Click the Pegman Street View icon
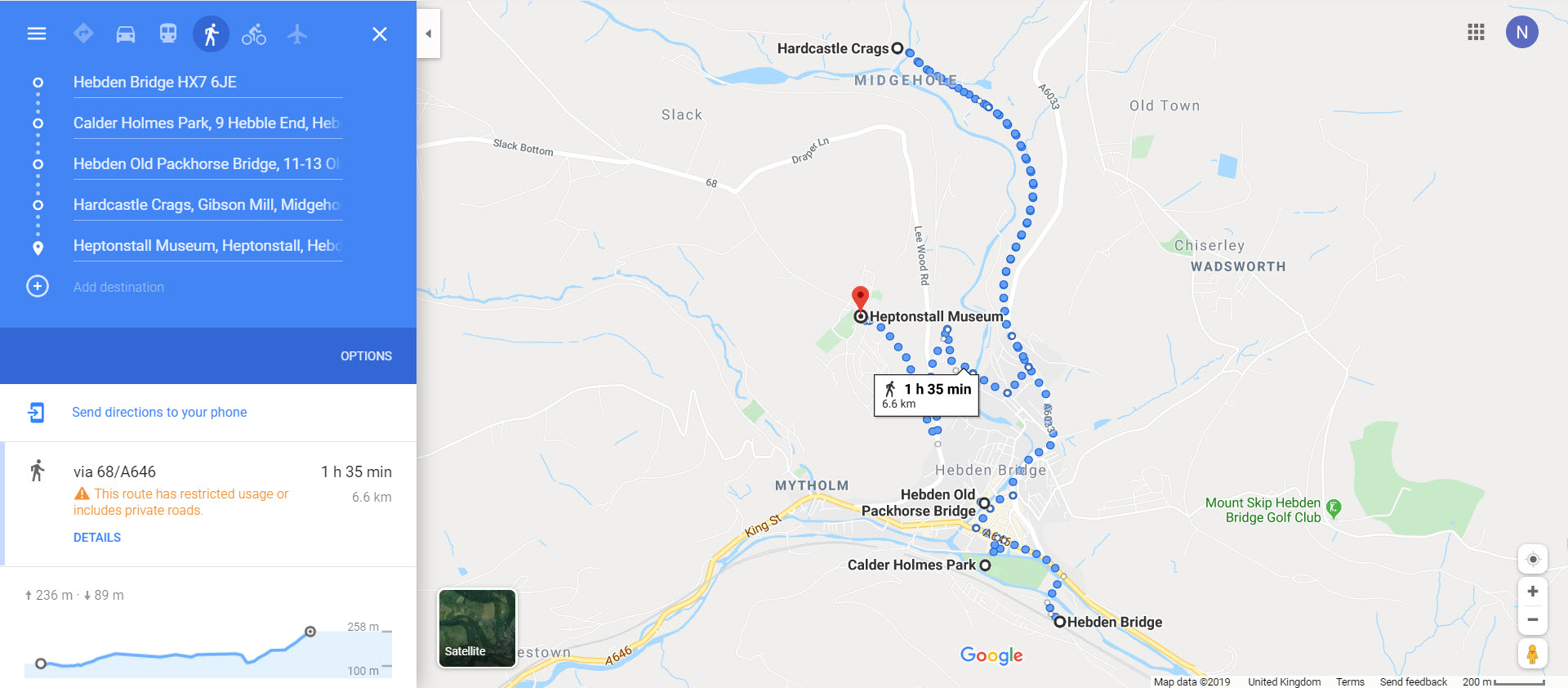This screenshot has width=1568, height=688. click(x=1533, y=654)
